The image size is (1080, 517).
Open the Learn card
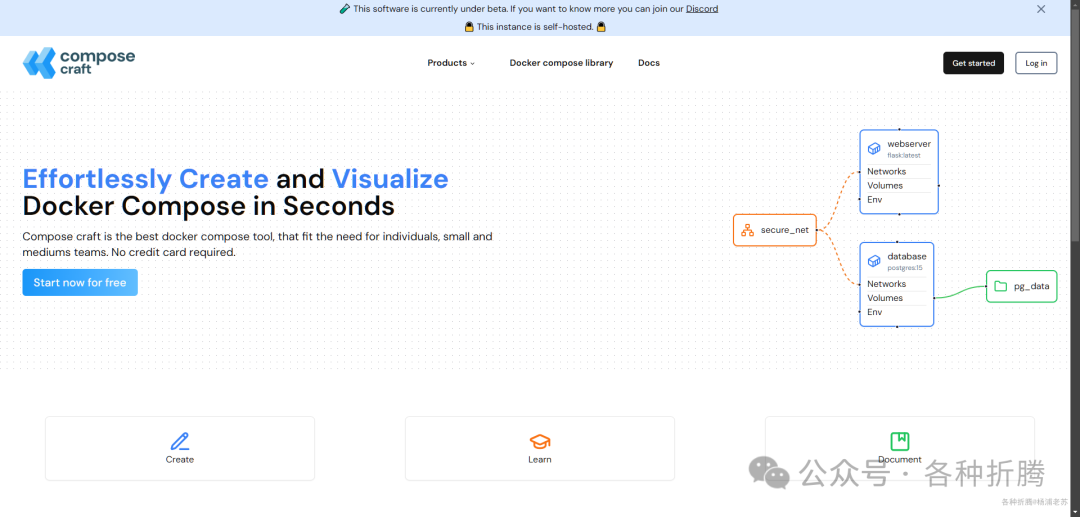[540, 448]
